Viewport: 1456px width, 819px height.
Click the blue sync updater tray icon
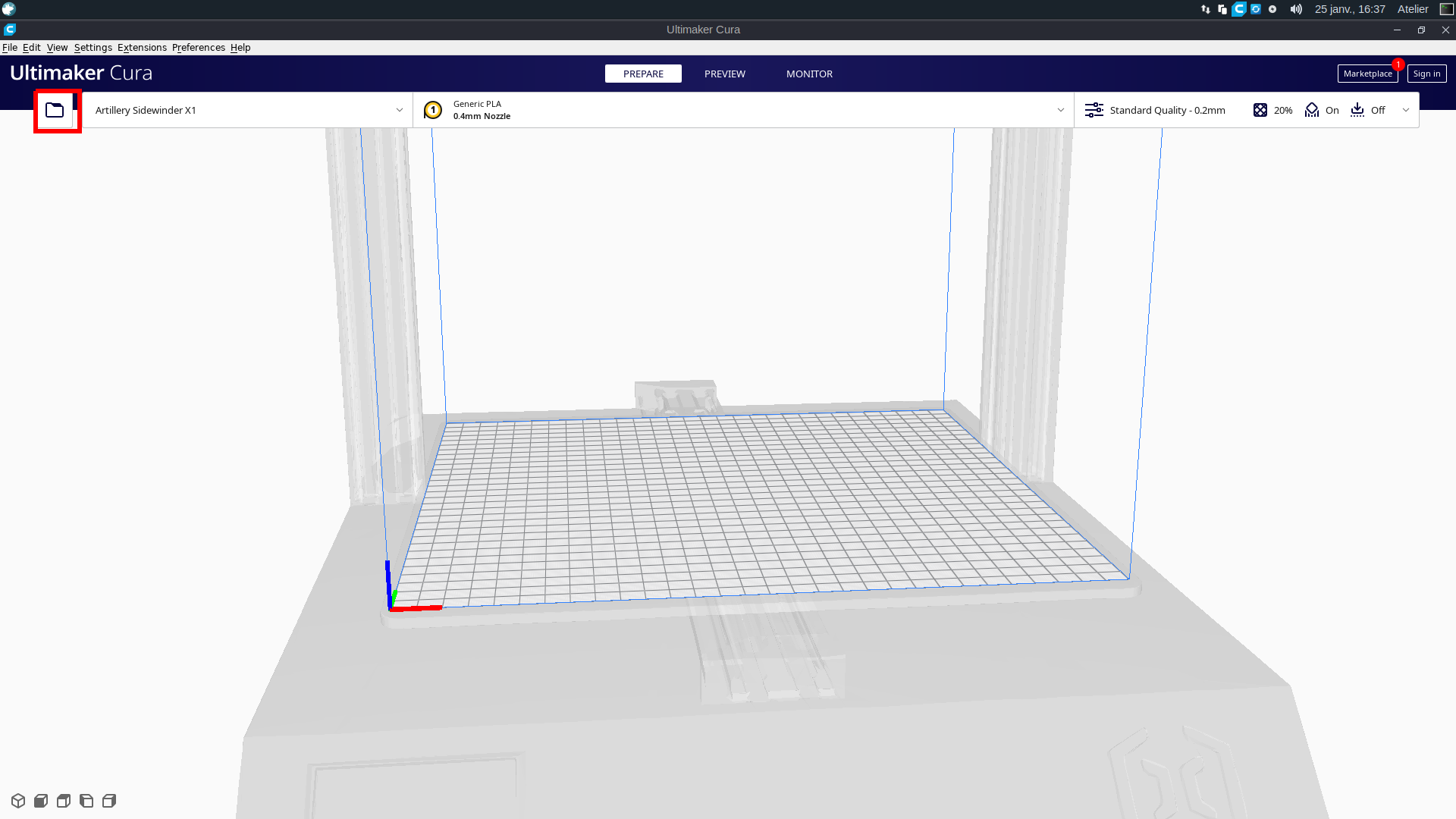tap(1256, 9)
